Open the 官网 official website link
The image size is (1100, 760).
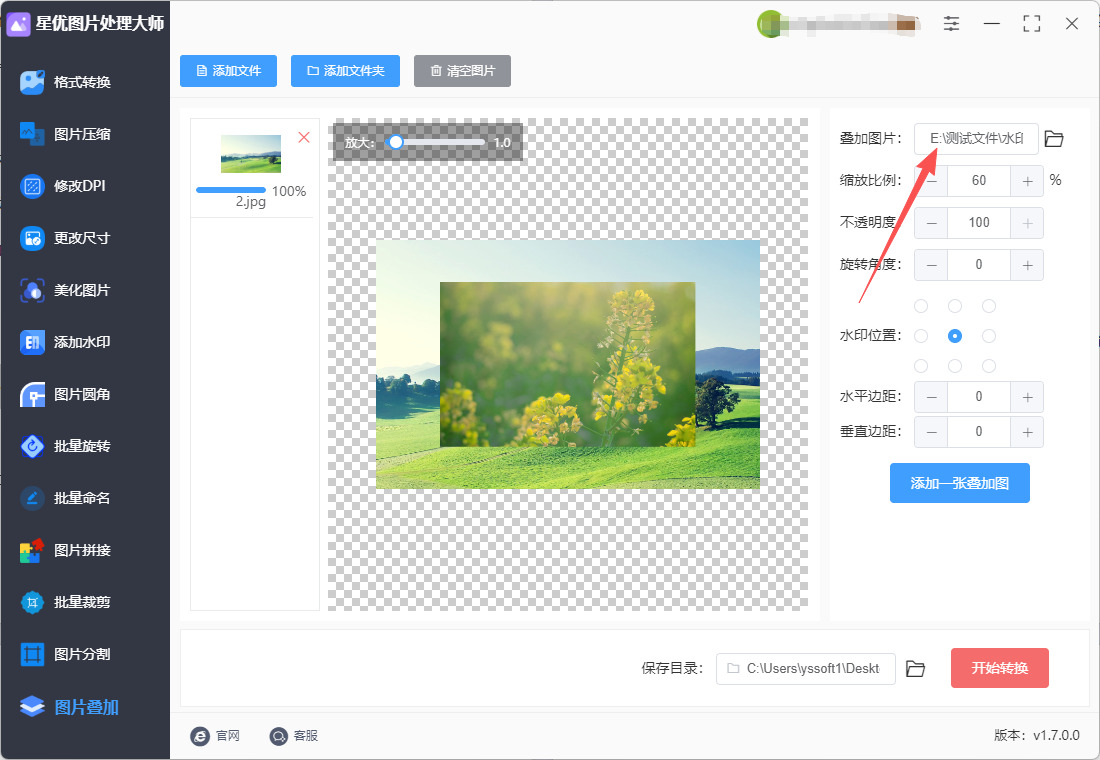click(215, 735)
